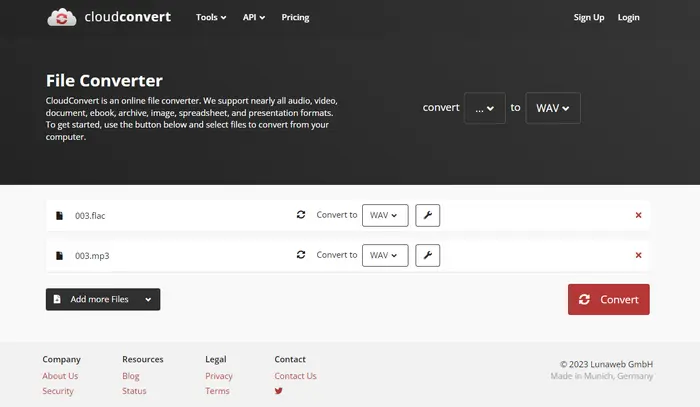Remove 003.flac with red X

click(638, 215)
